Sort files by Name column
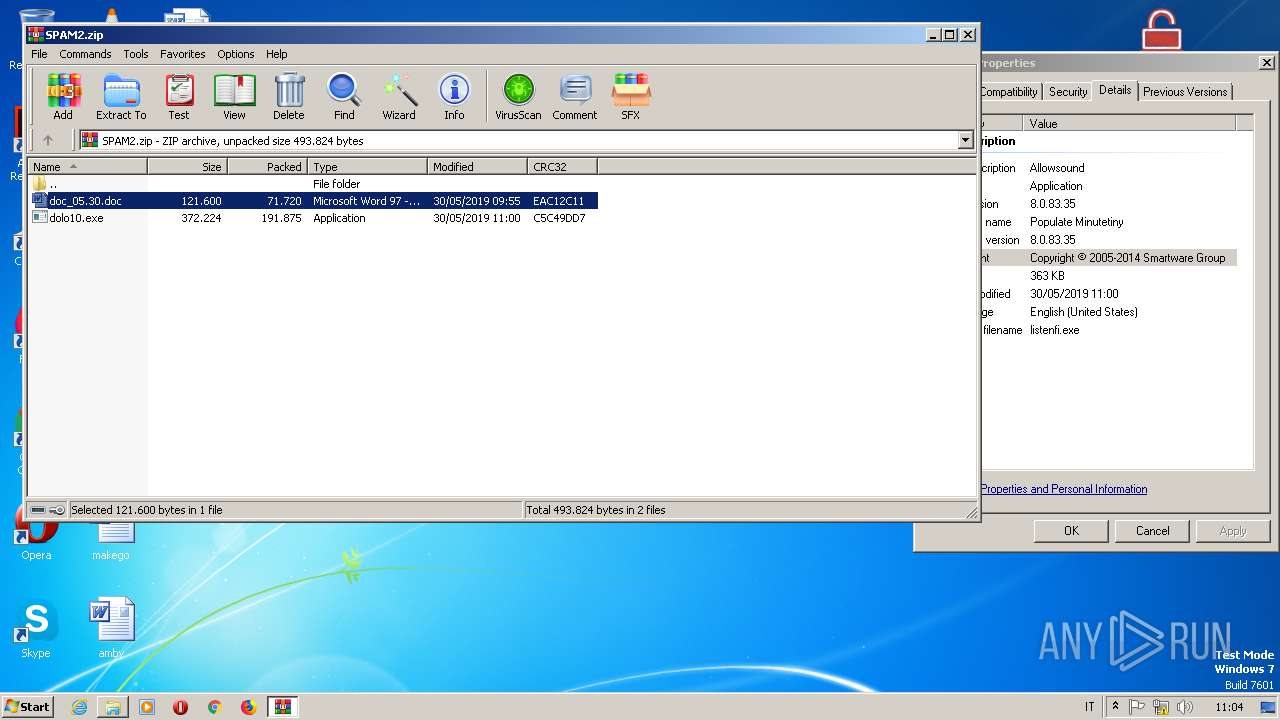Viewport: 1280px width, 720px height. pyautogui.click(x=87, y=167)
